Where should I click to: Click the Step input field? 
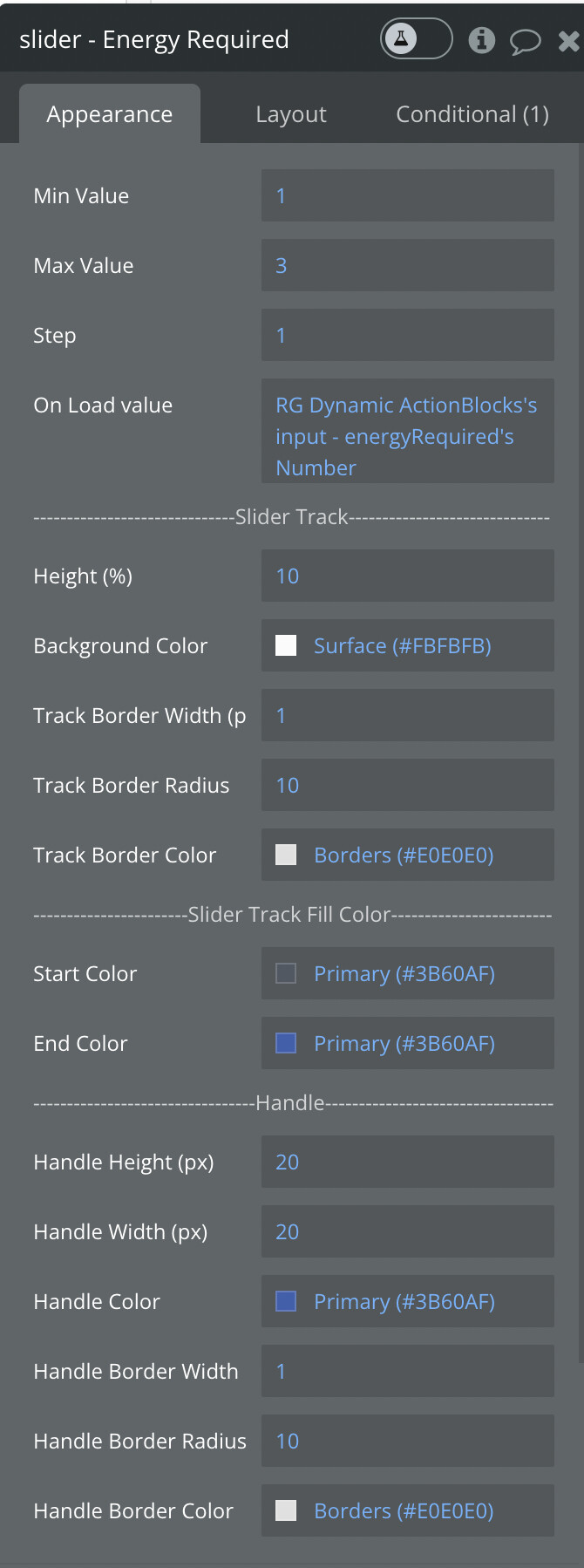click(x=406, y=335)
